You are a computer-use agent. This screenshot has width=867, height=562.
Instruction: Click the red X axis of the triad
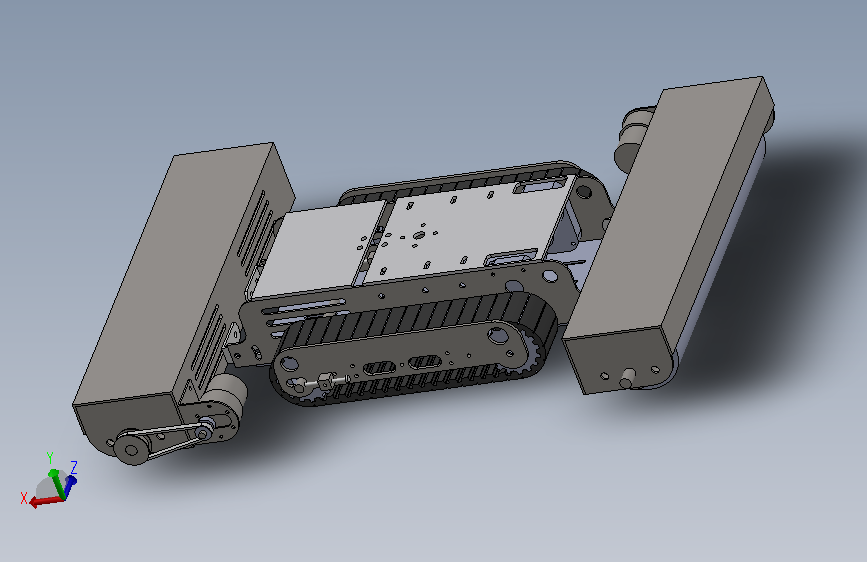(x=45, y=501)
